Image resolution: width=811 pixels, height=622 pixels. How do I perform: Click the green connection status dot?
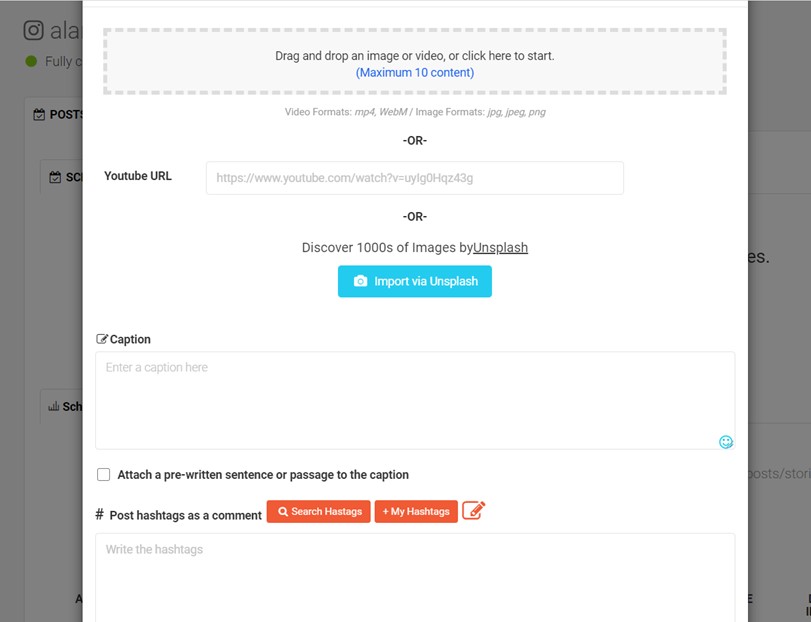(x=32, y=62)
